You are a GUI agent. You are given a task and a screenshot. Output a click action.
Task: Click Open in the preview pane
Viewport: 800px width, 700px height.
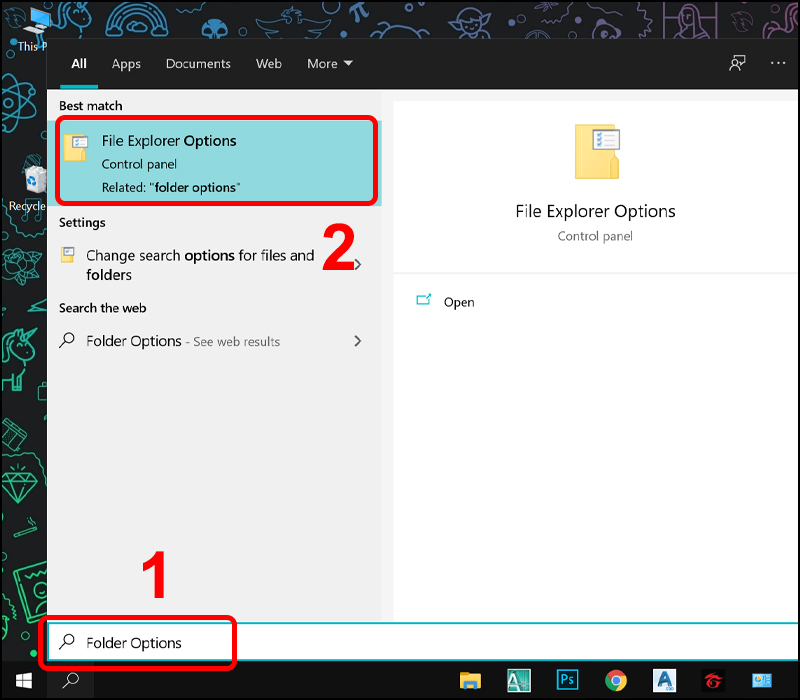tap(459, 302)
